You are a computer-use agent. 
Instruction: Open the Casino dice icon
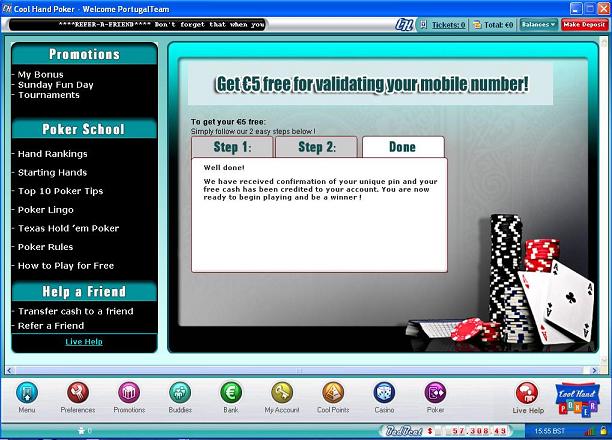pyautogui.click(x=384, y=392)
